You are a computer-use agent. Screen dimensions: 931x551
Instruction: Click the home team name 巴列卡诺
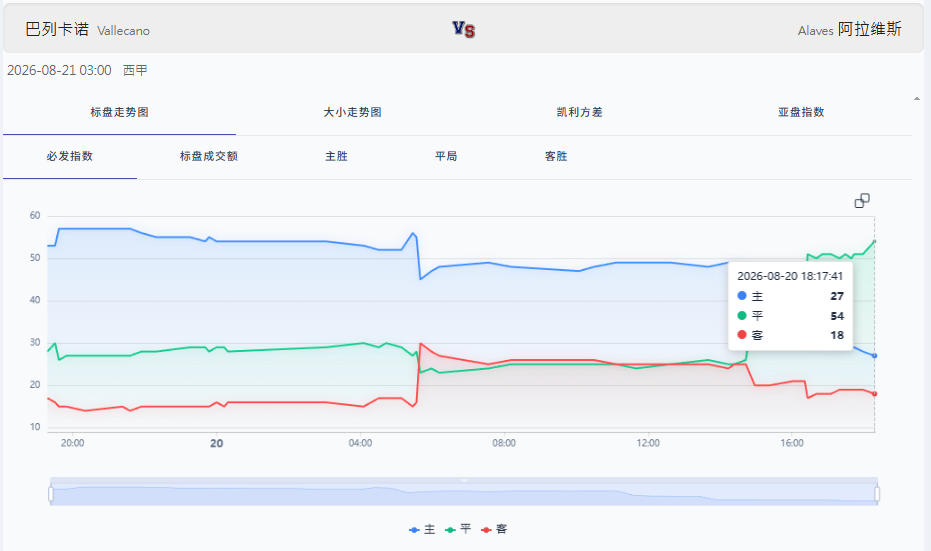pyautogui.click(x=57, y=29)
